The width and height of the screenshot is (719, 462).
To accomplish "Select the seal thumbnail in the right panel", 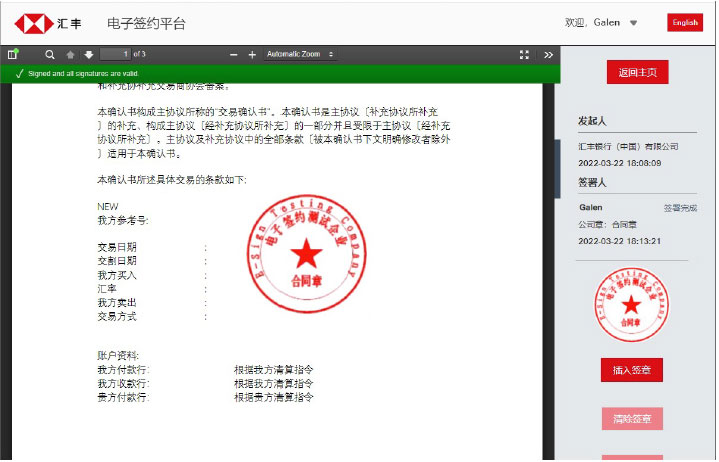I will point(631,304).
